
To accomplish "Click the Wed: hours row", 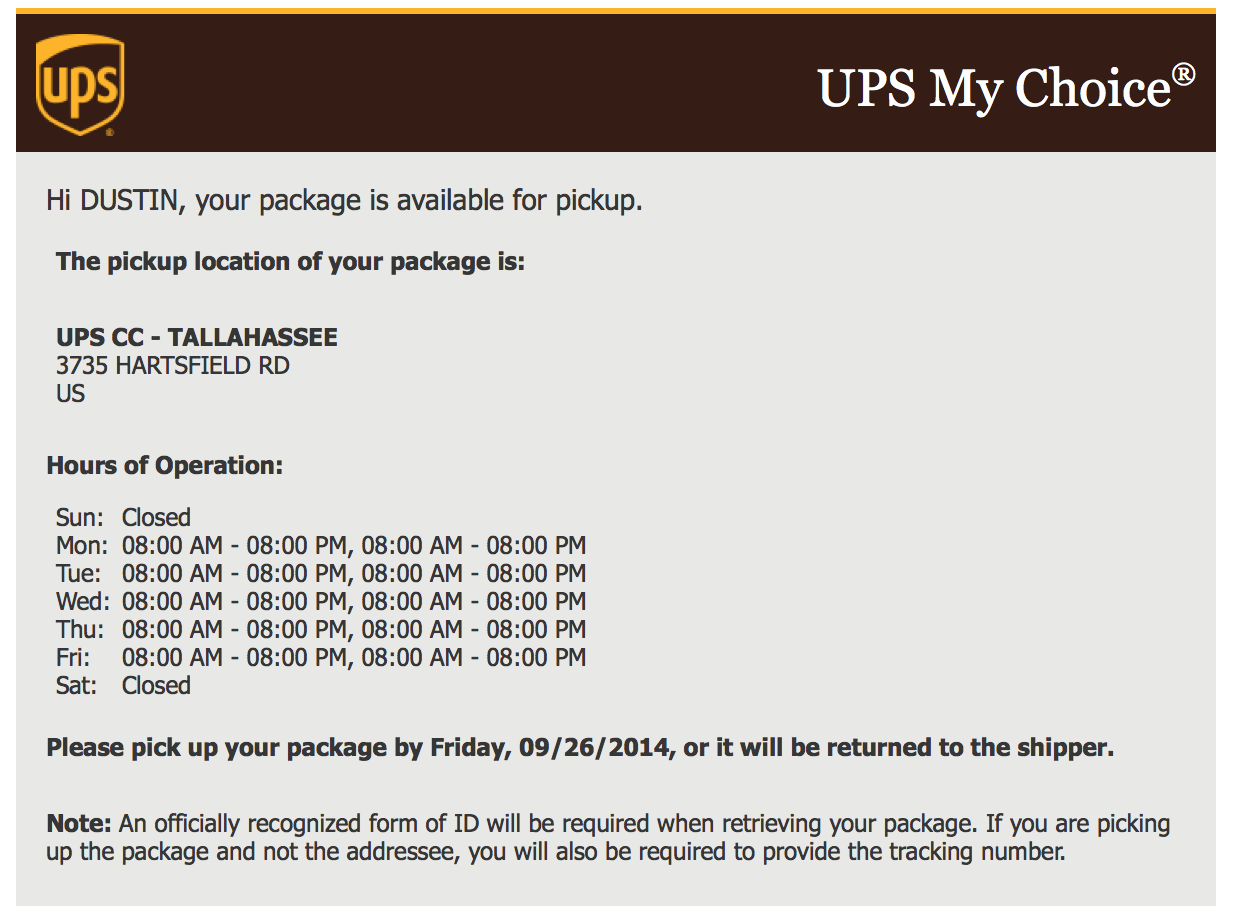I will point(321,602).
